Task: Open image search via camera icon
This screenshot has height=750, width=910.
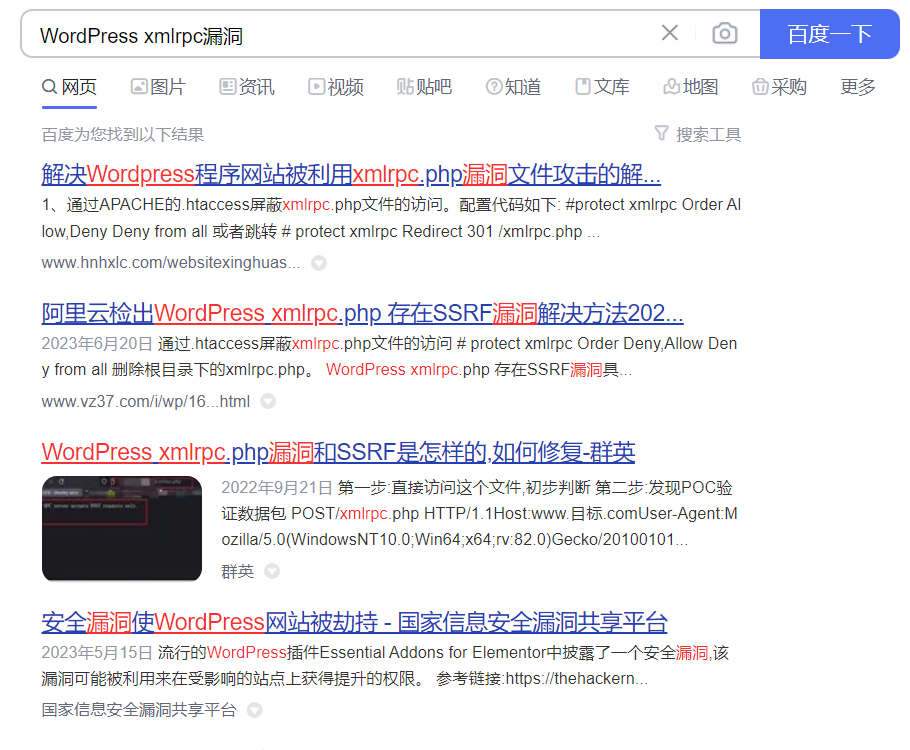Action: (725, 33)
